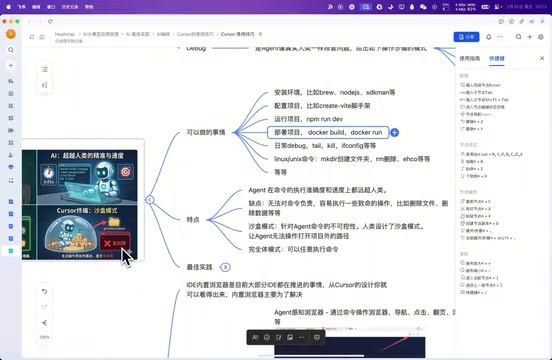552x360 pixels.
Task: Switch to the 使用指南 tab
Action: point(469,58)
